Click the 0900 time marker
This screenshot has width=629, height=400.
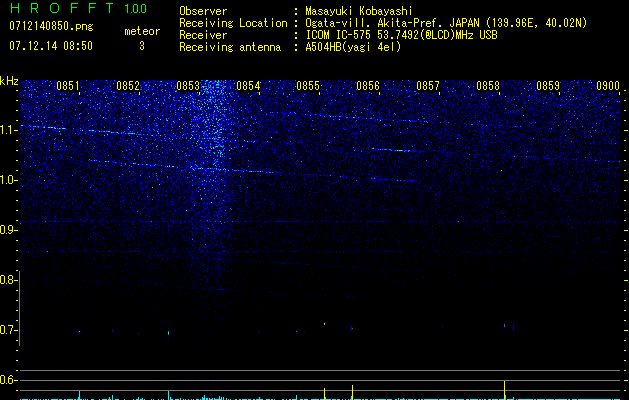pos(608,86)
